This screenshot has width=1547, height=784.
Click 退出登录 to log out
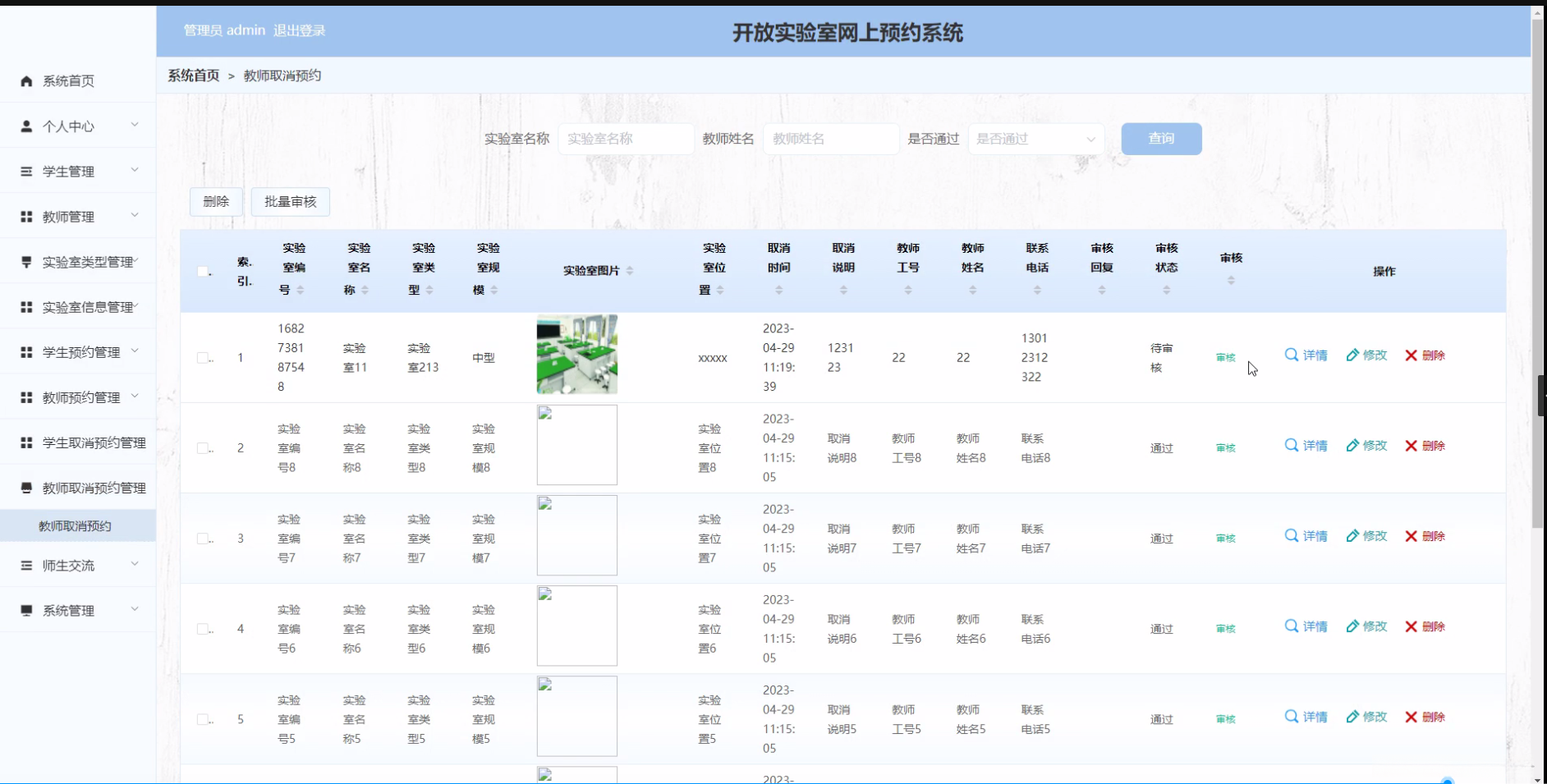(300, 30)
